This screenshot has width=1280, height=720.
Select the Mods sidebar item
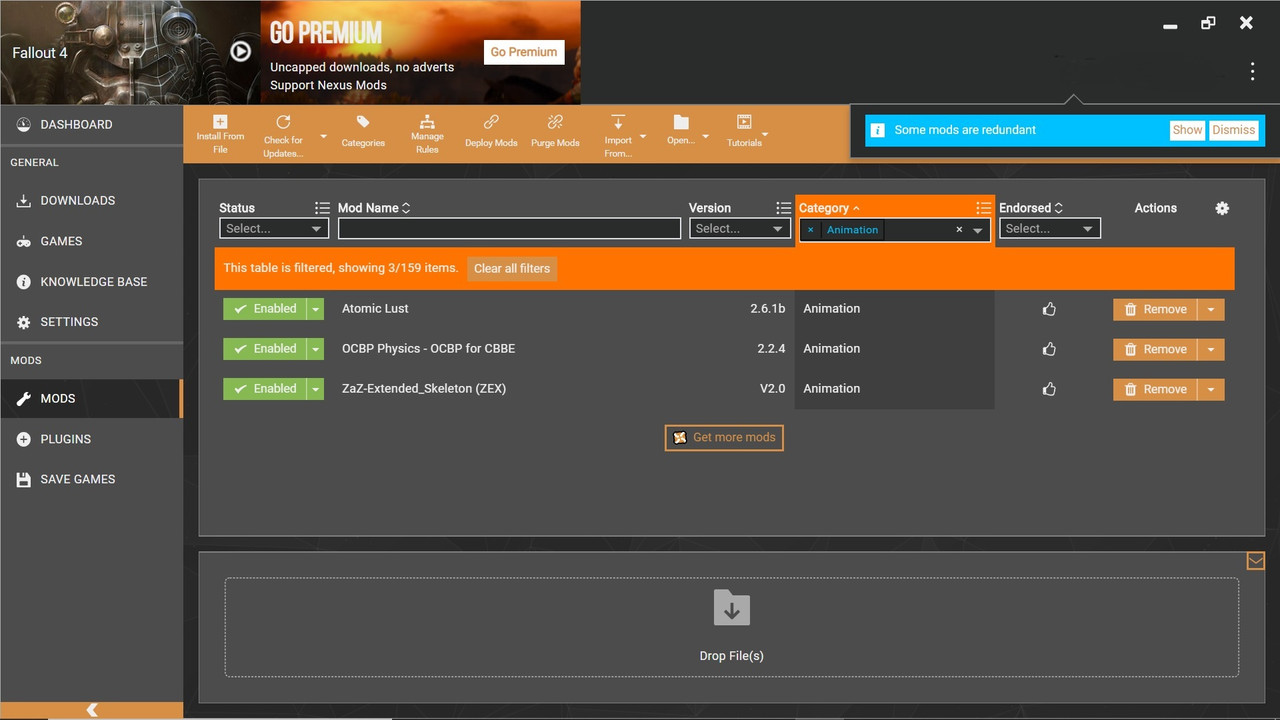pos(91,398)
